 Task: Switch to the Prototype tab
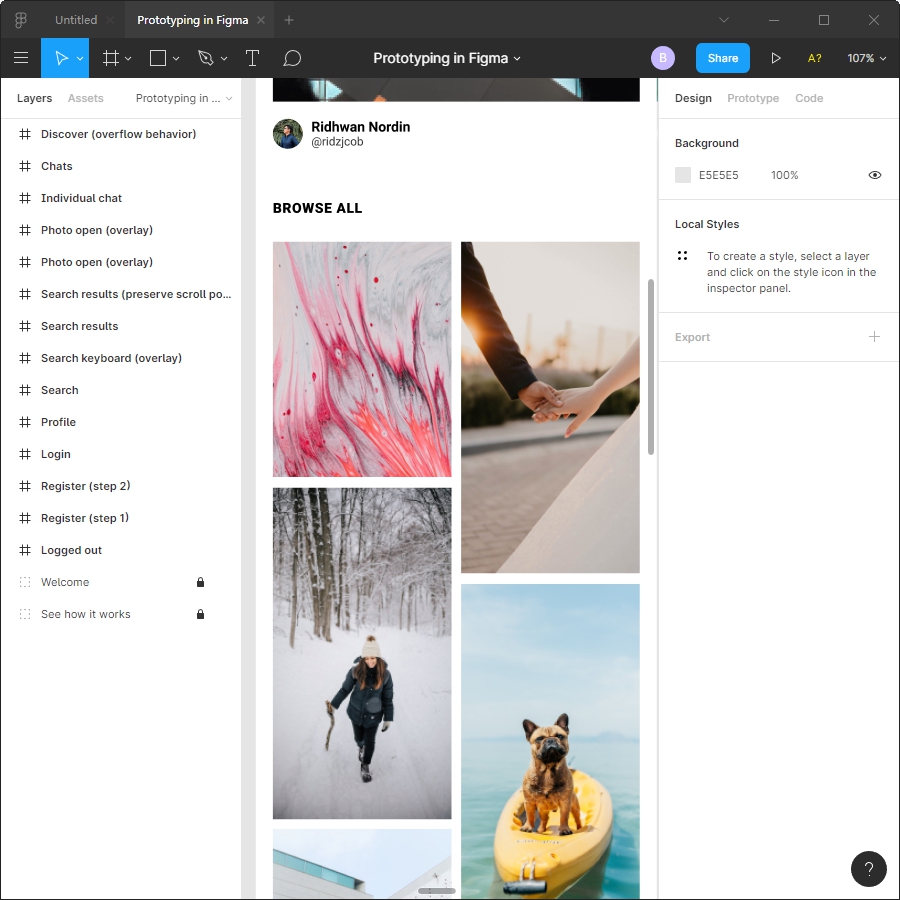point(752,98)
